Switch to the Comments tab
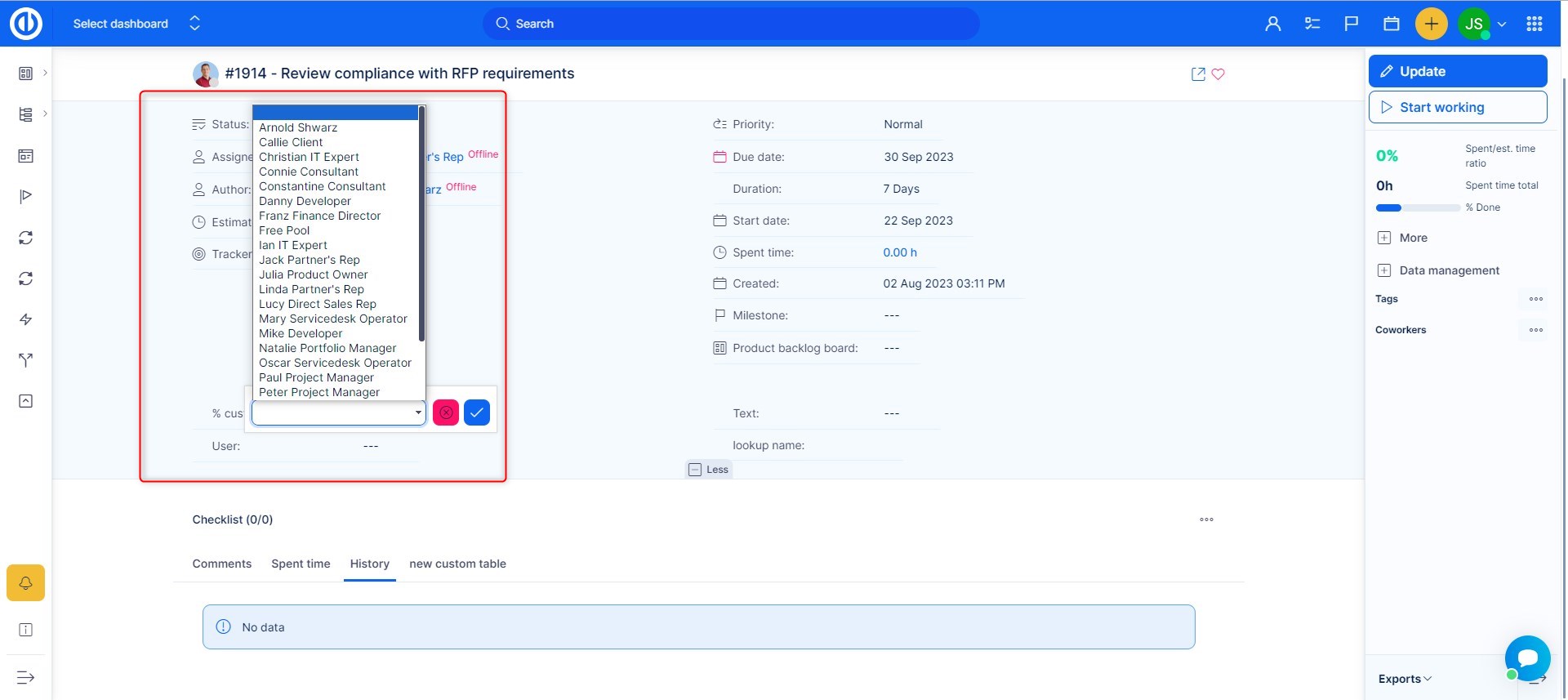 [x=222, y=564]
